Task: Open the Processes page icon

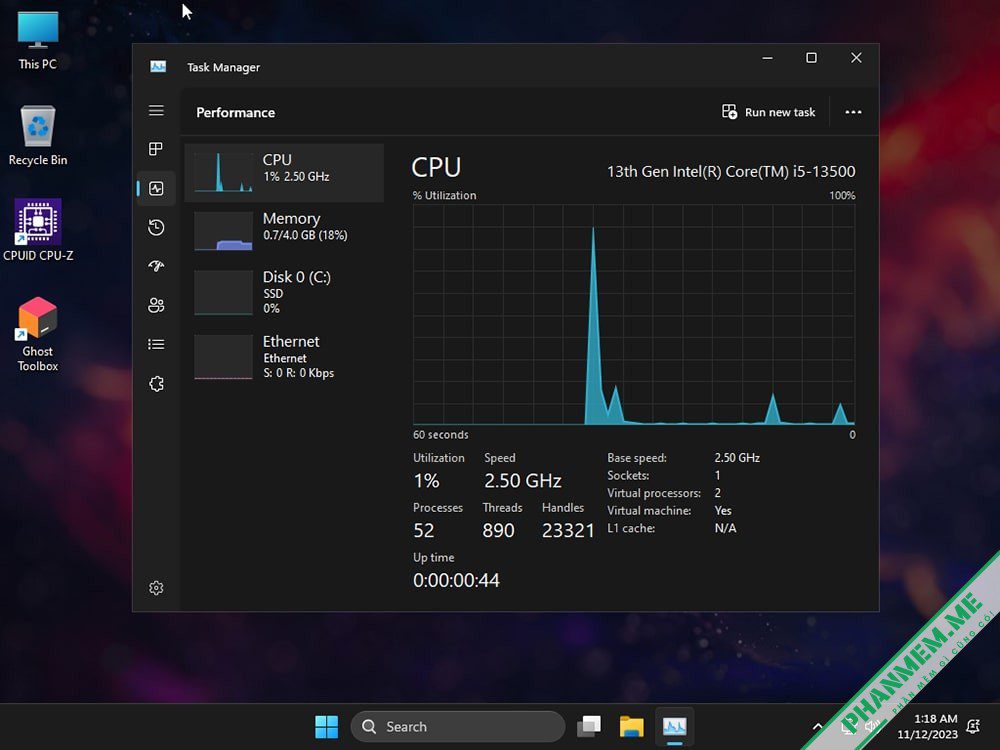Action: [156, 149]
